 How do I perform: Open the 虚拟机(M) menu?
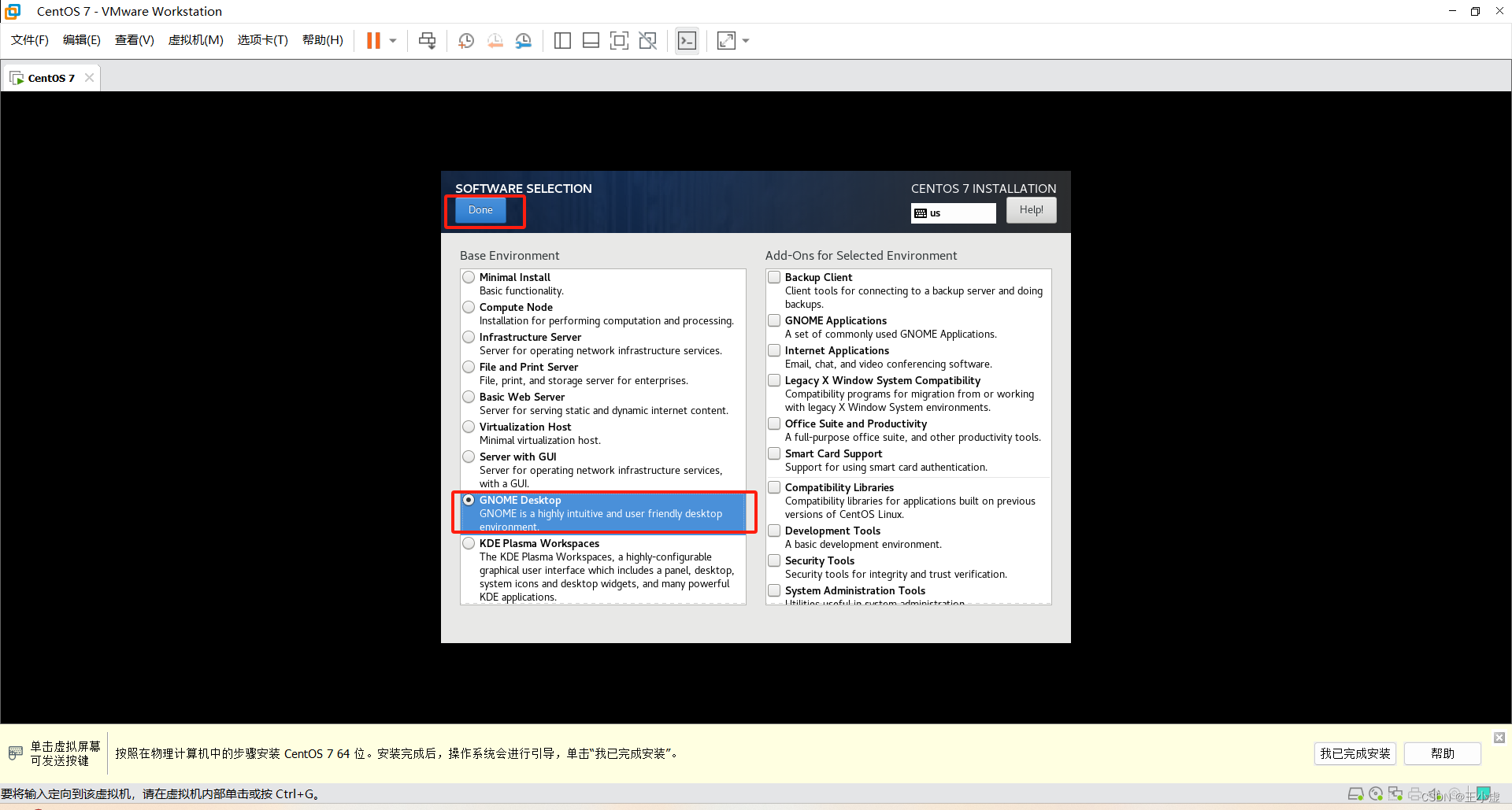coord(196,40)
